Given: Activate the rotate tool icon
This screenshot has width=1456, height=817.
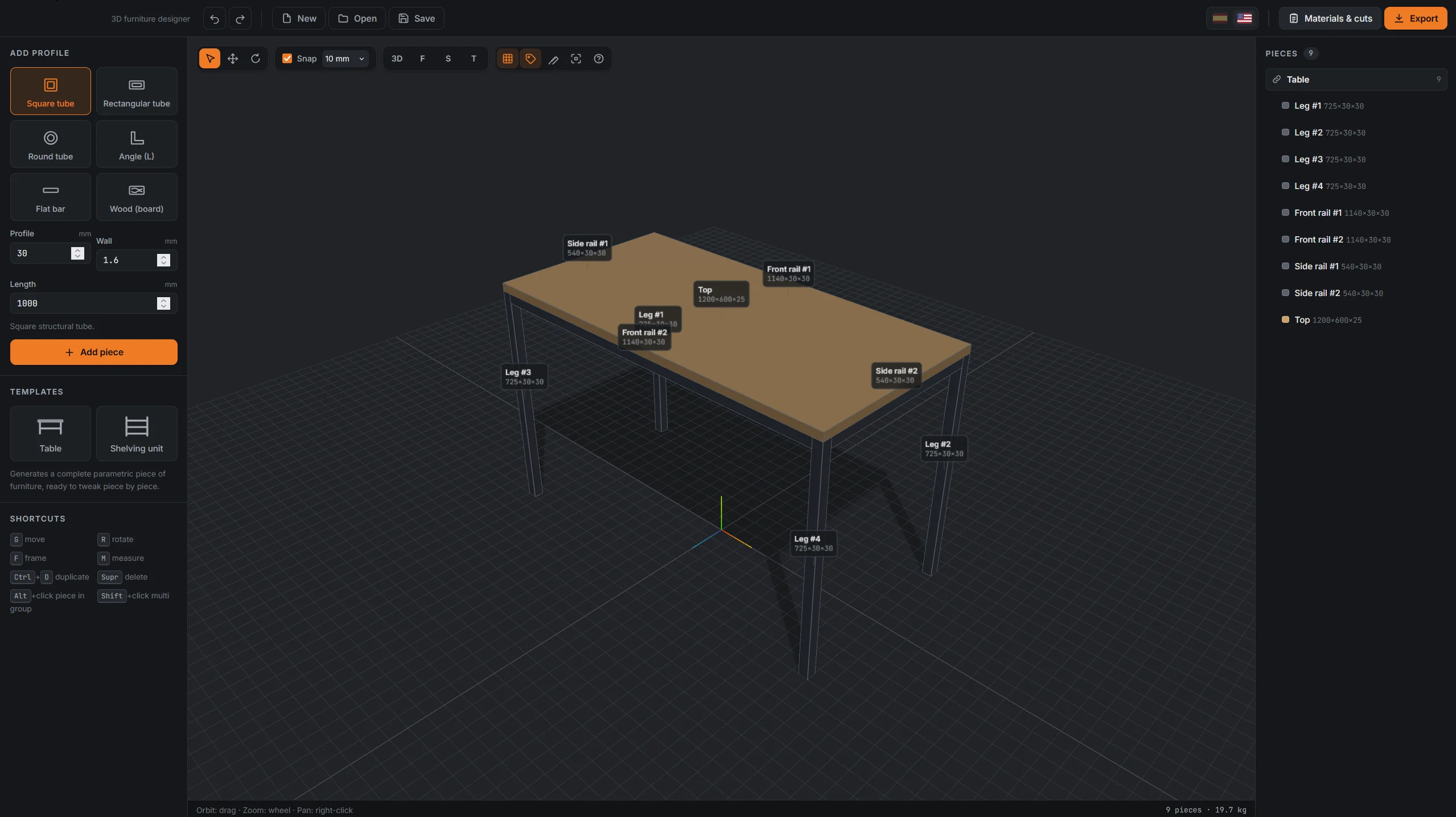Looking at the screenshot, I should click(x=256, y=59).
